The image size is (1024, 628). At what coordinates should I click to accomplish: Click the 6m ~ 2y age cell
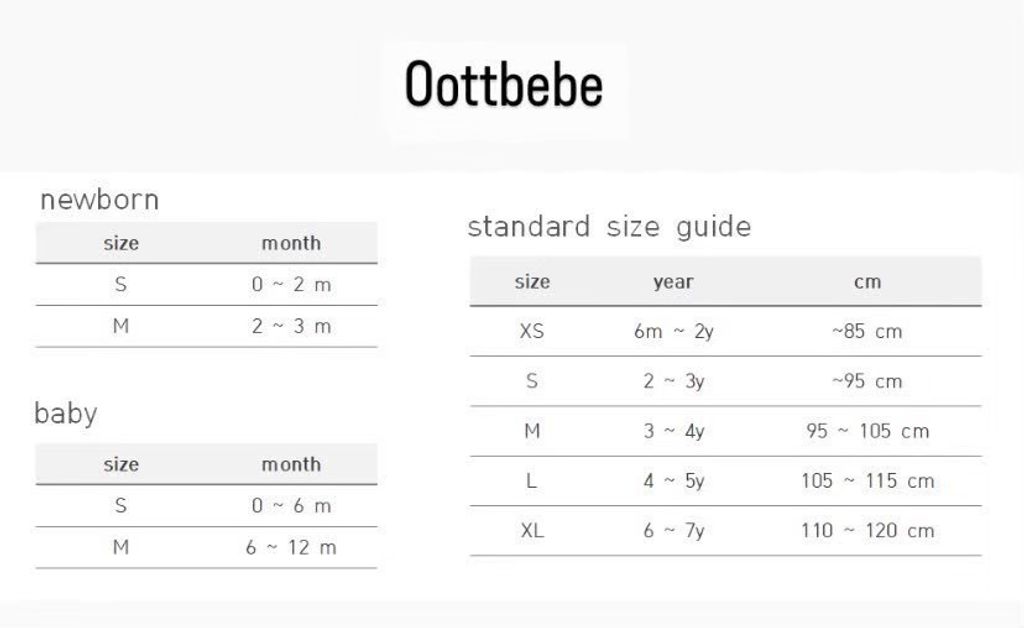673,331
